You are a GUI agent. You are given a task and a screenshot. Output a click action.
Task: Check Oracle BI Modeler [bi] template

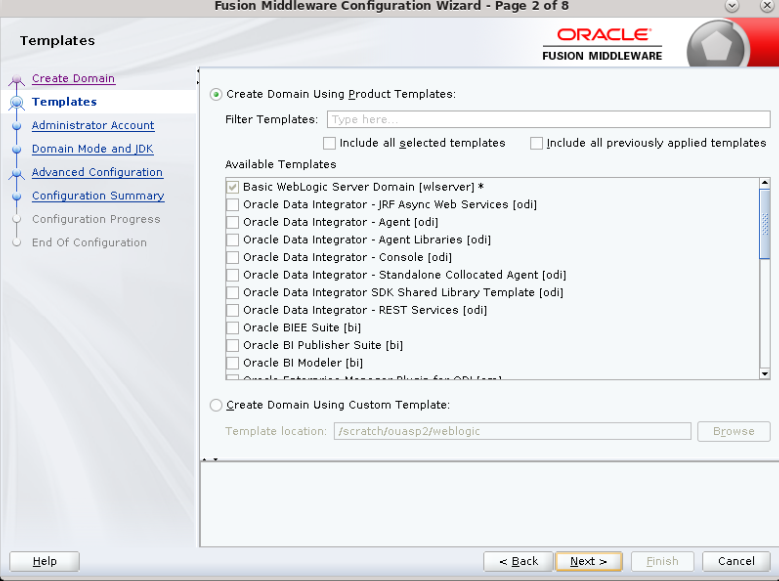click(x=232, y=363)
